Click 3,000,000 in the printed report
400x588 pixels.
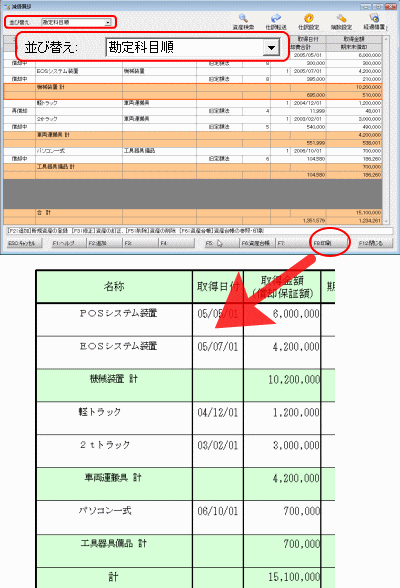[x=296, y=446]
